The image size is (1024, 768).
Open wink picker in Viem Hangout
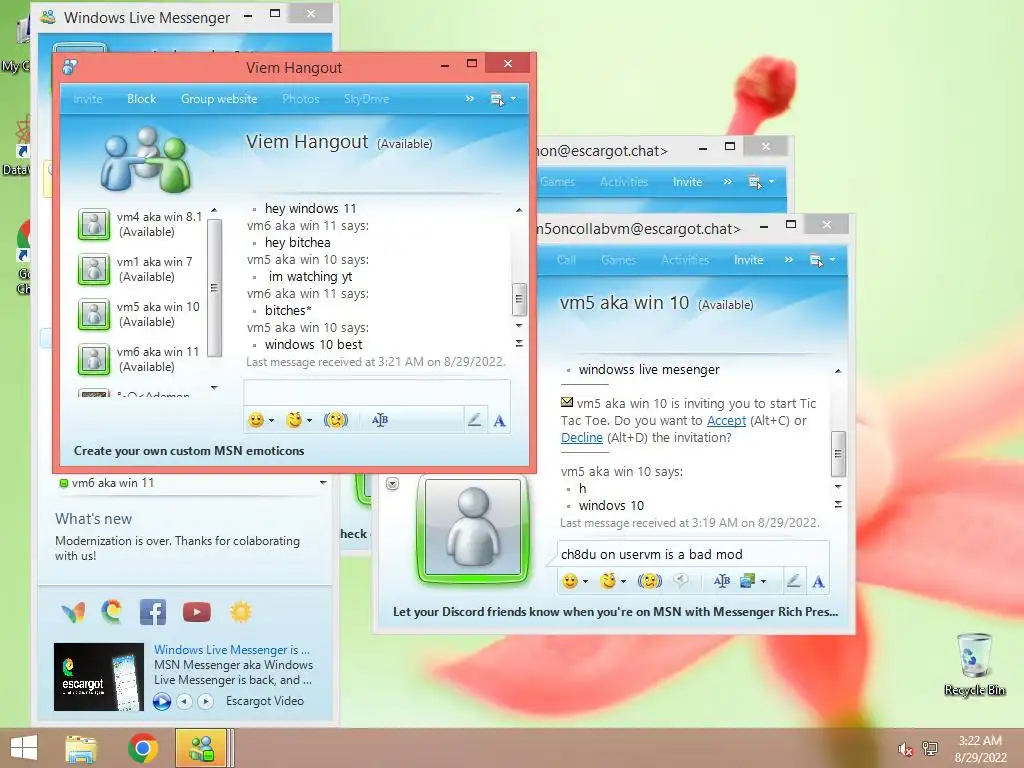[x=294, y=420]
